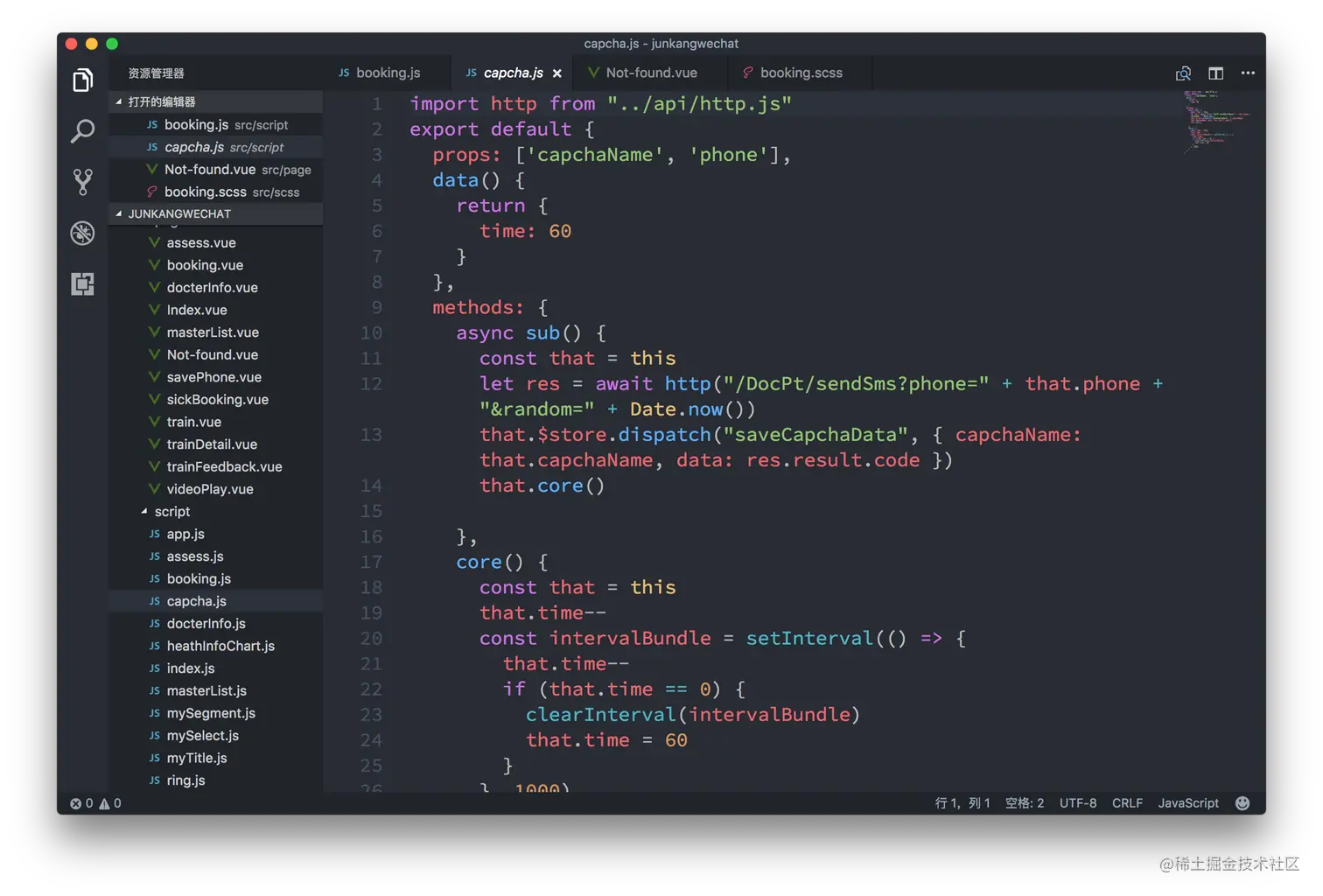
Task: Select booking.scss in open editors list
Action: click(215, 192)
